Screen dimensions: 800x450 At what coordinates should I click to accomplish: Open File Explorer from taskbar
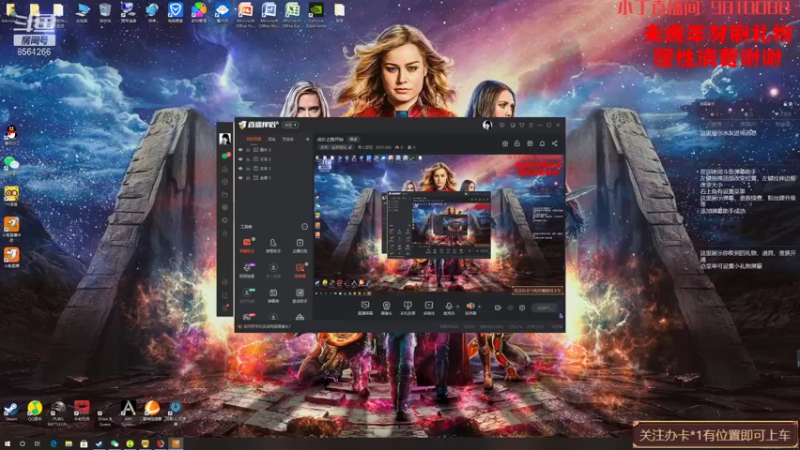pos(68,444)
